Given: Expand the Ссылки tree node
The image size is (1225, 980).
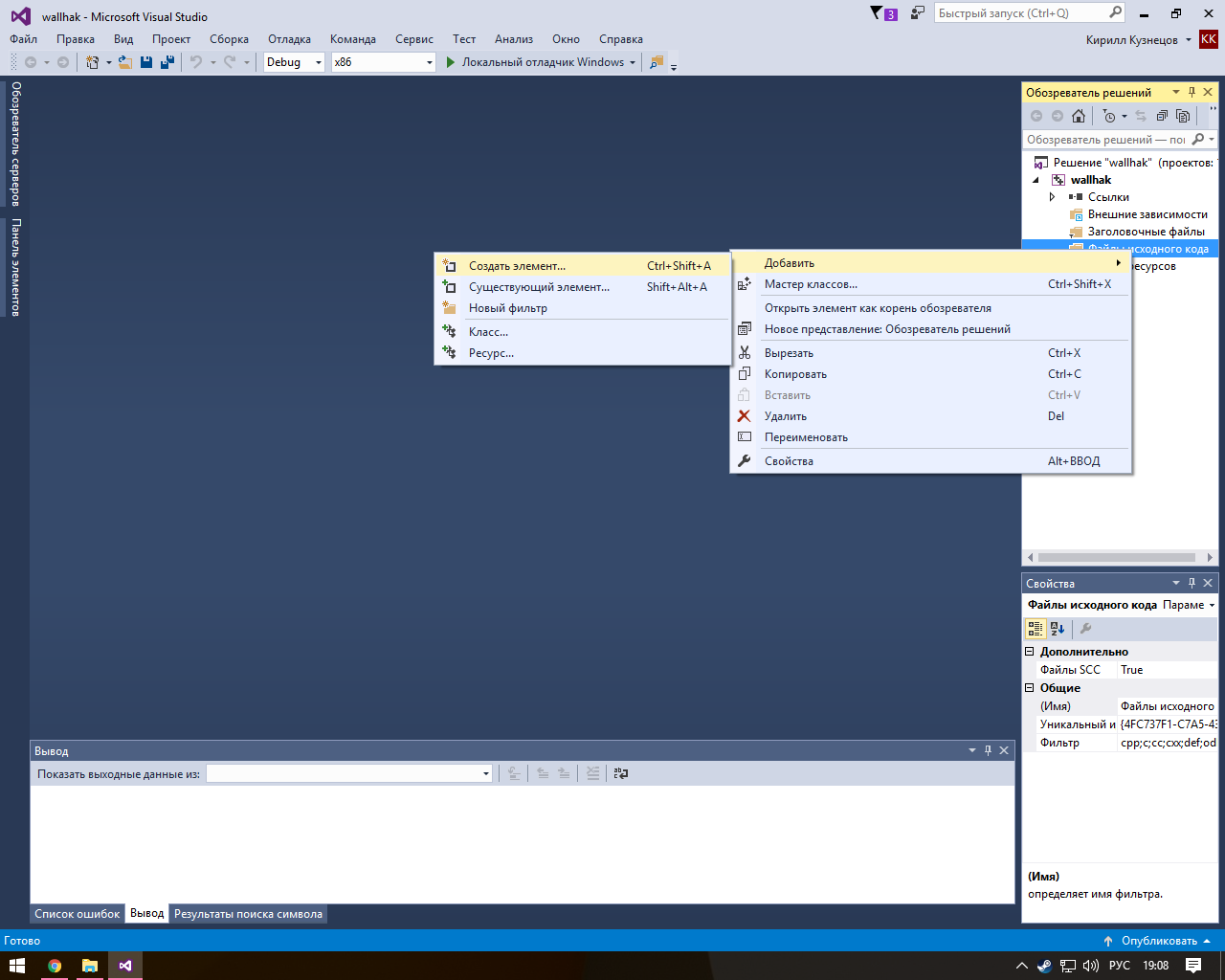Looking at the screenshot, I should 1052,197.
